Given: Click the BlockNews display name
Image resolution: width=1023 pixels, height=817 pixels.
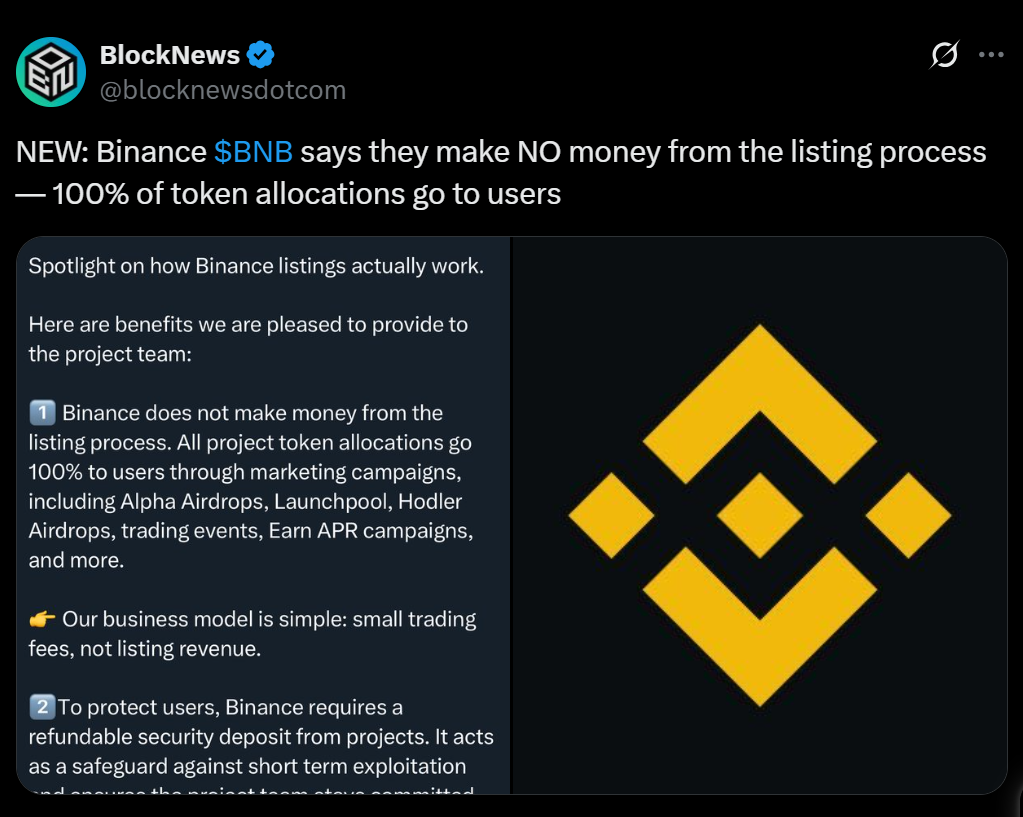Looking at the screenshot, I should pyautogui.click(x=170, y=55).
